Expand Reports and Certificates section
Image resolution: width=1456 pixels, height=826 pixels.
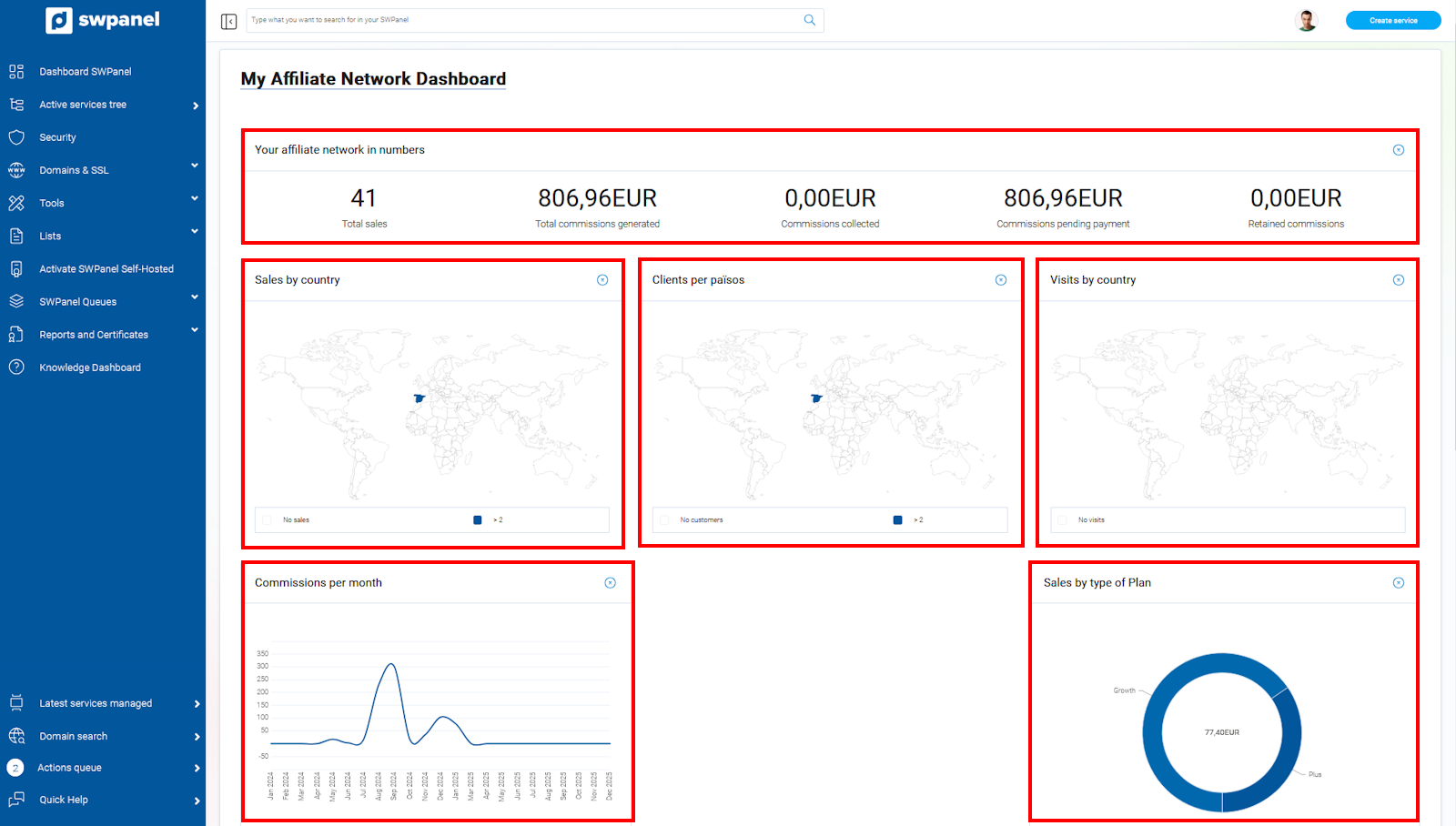(194, 331)
